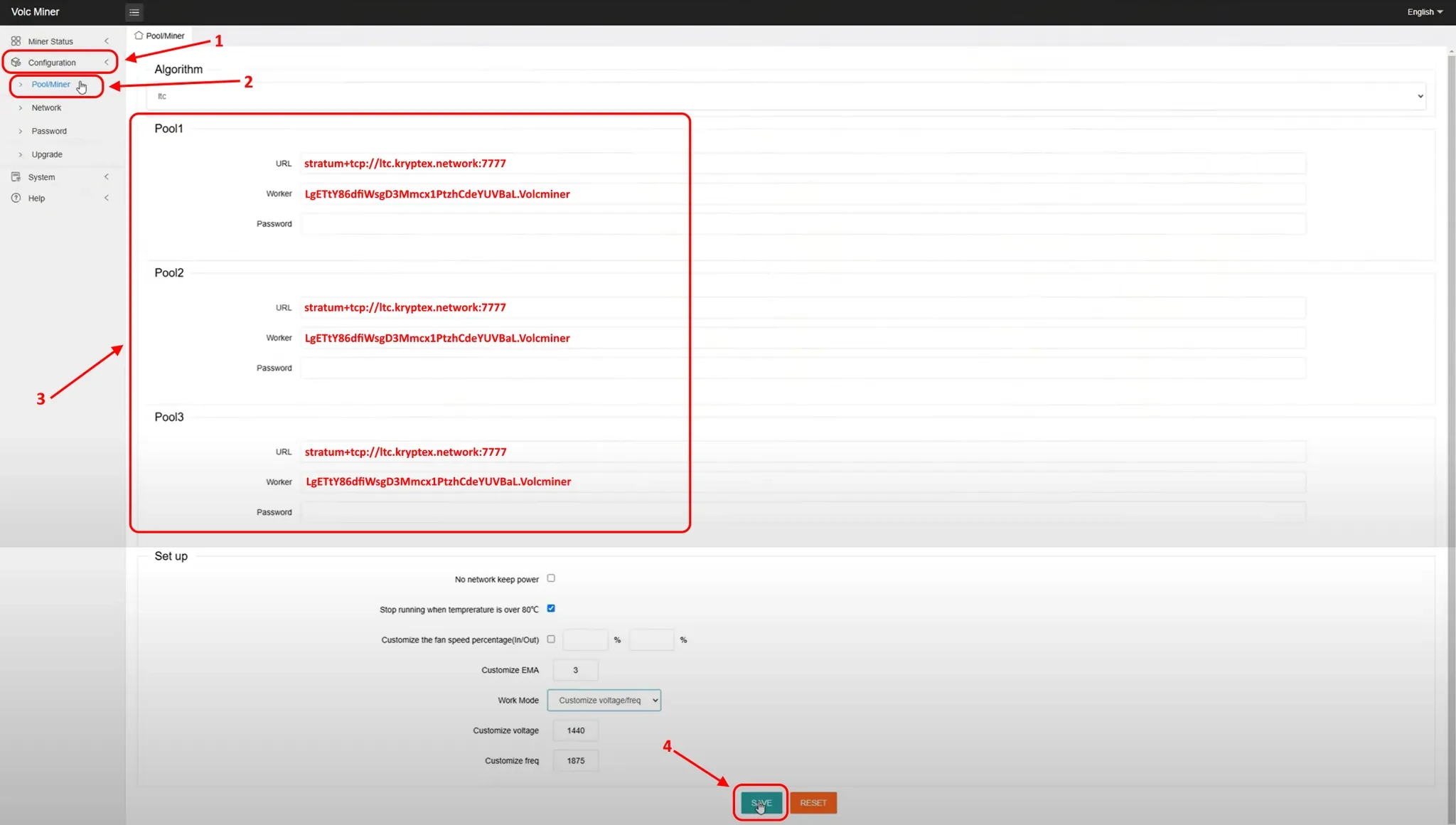Open the Work Mode dropdown
1456x825 pixels.
(604, 701)
